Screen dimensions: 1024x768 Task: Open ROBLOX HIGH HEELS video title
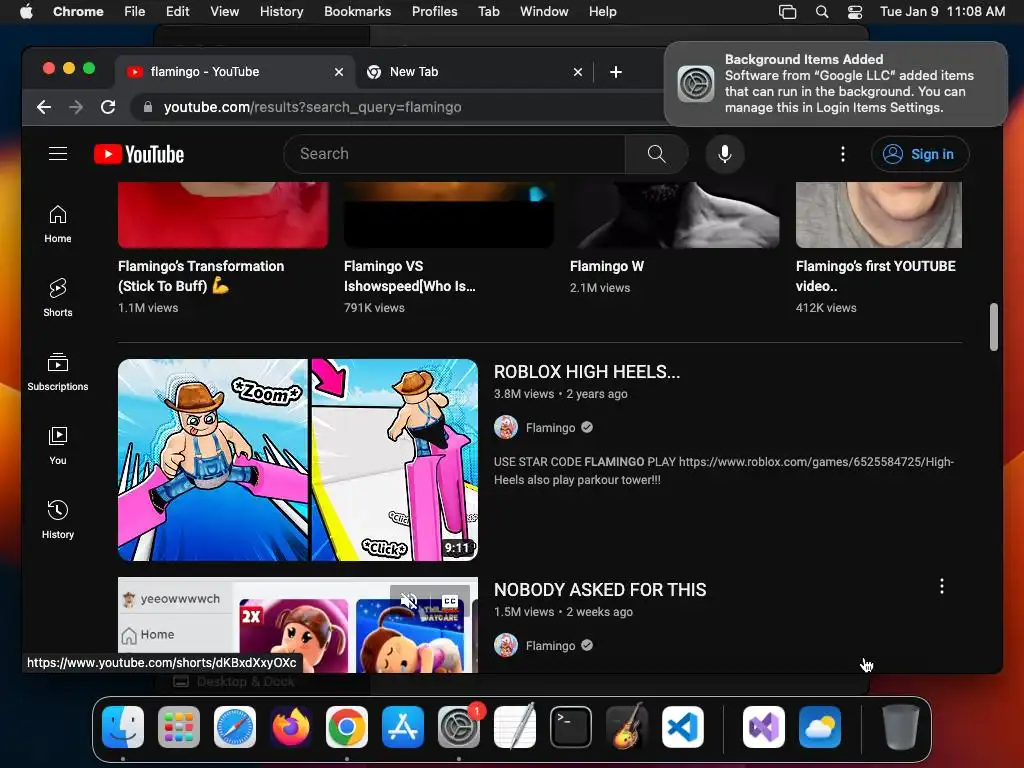pos(586,372)
